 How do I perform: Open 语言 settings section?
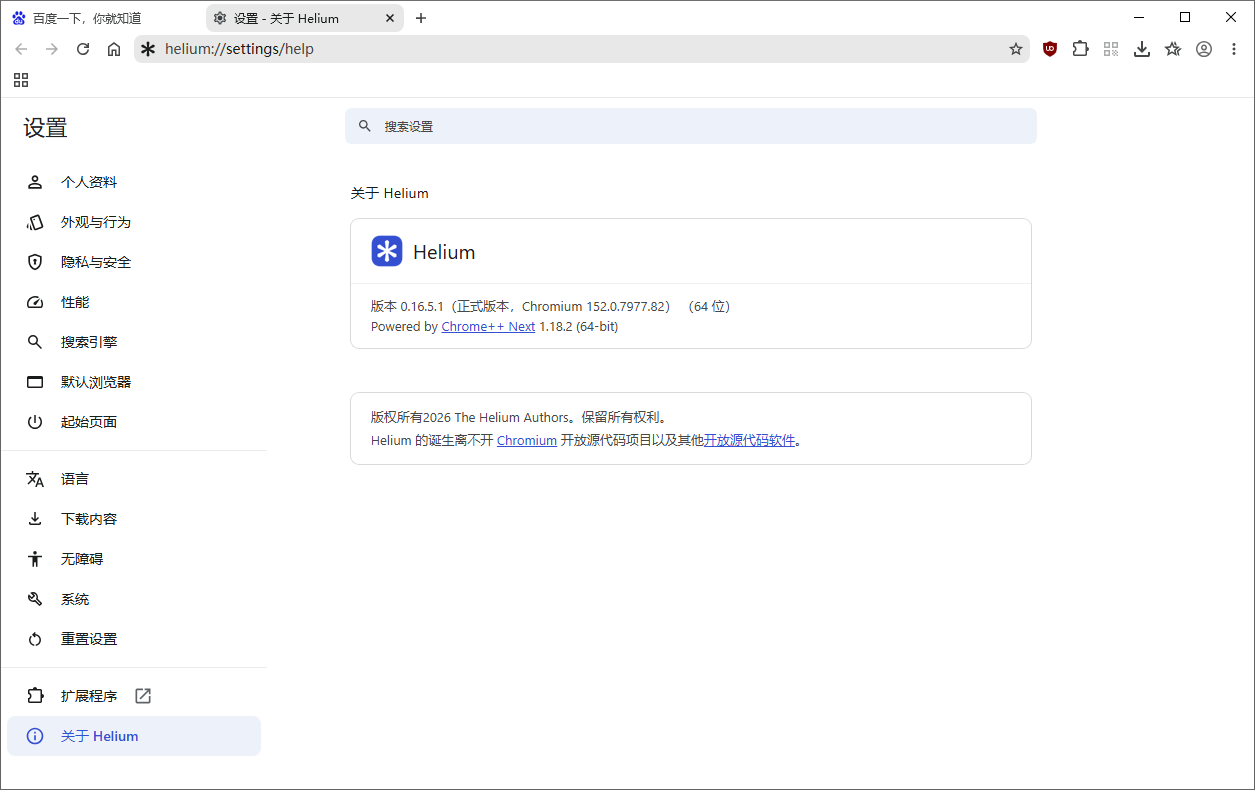(133, 479)
